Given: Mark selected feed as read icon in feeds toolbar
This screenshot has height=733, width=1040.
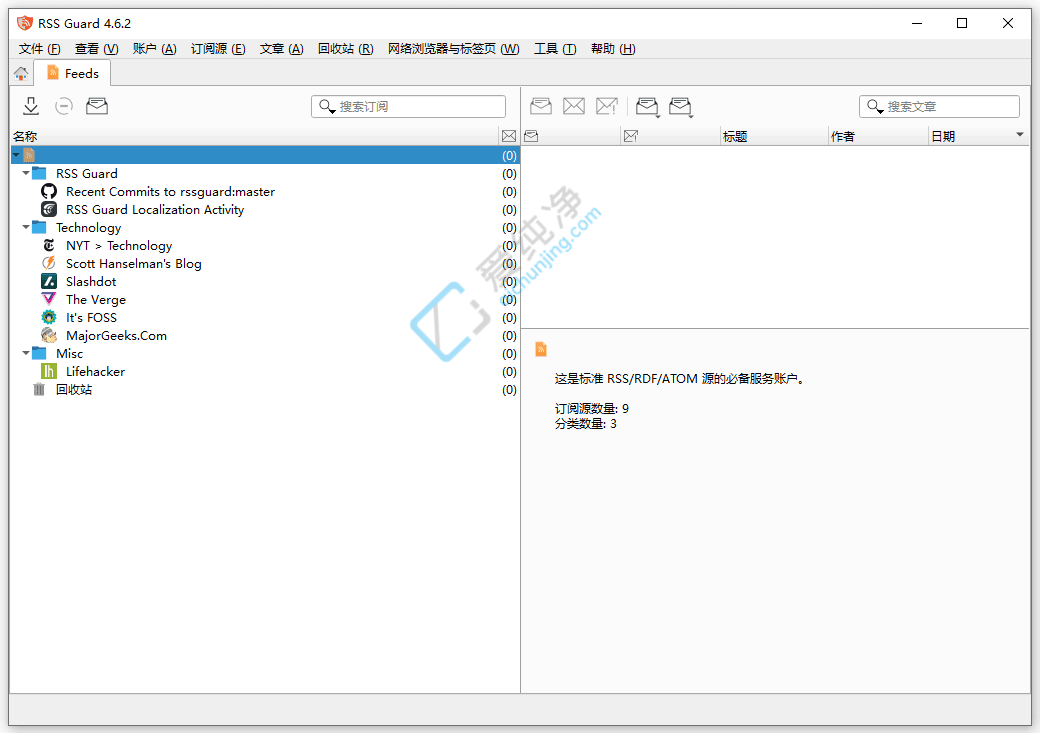Looking at the screenshot, I should coord(97,106).
